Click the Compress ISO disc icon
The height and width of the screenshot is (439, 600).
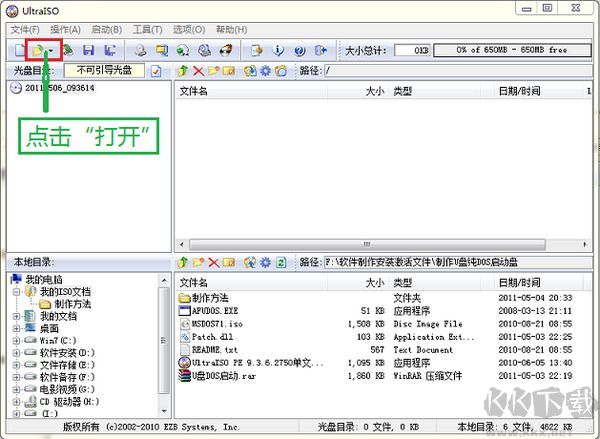(183, 50)
